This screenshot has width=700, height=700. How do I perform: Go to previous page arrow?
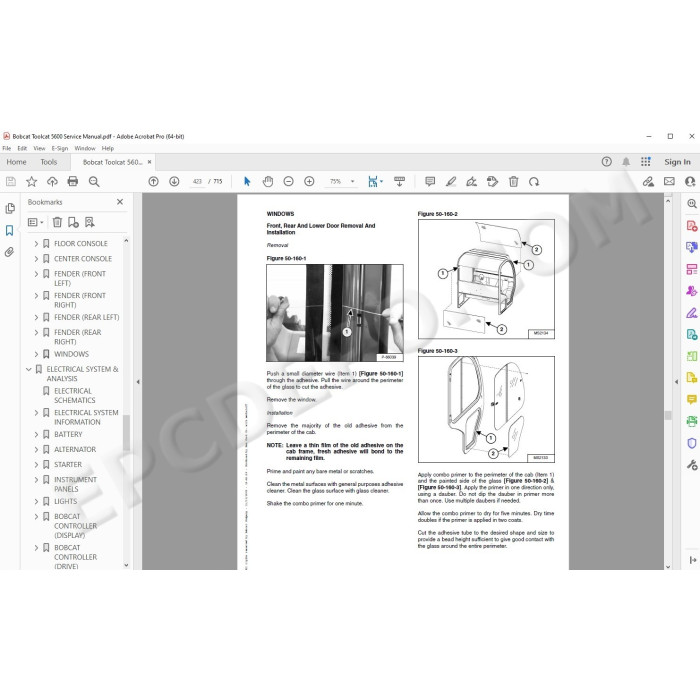[x=153, y=181]
